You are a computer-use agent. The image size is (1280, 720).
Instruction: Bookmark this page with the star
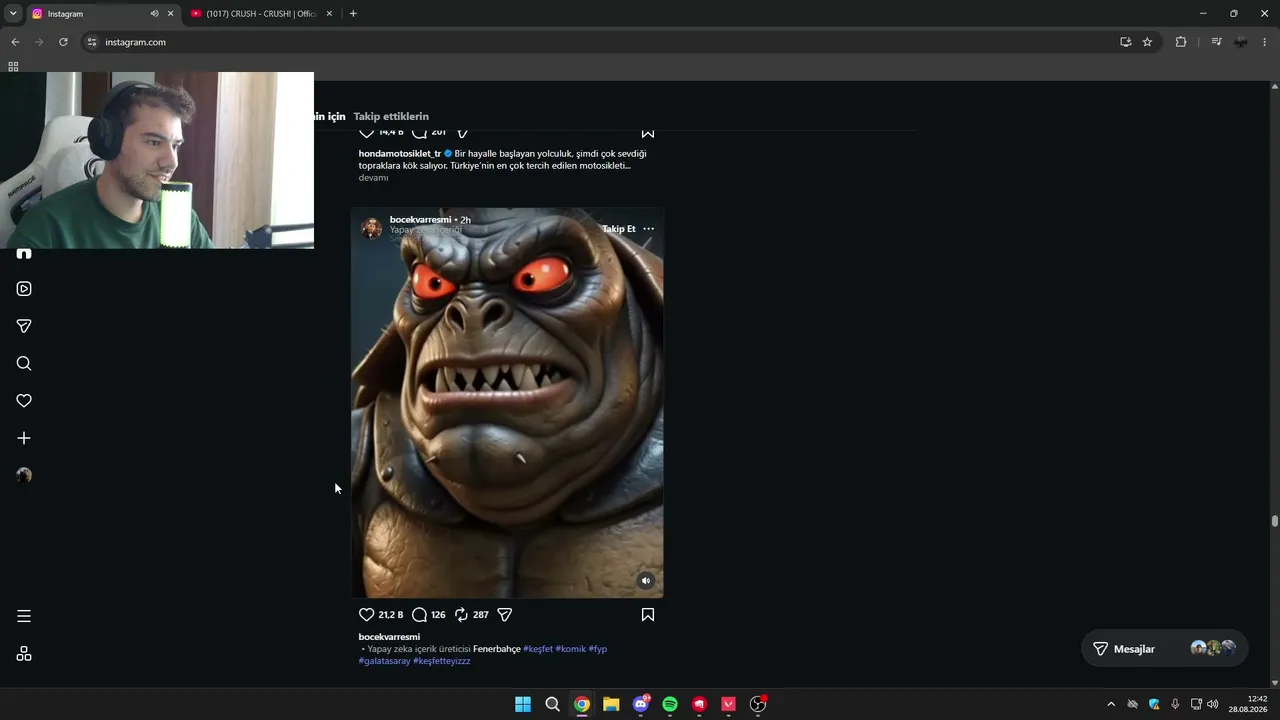[1147, 42]
